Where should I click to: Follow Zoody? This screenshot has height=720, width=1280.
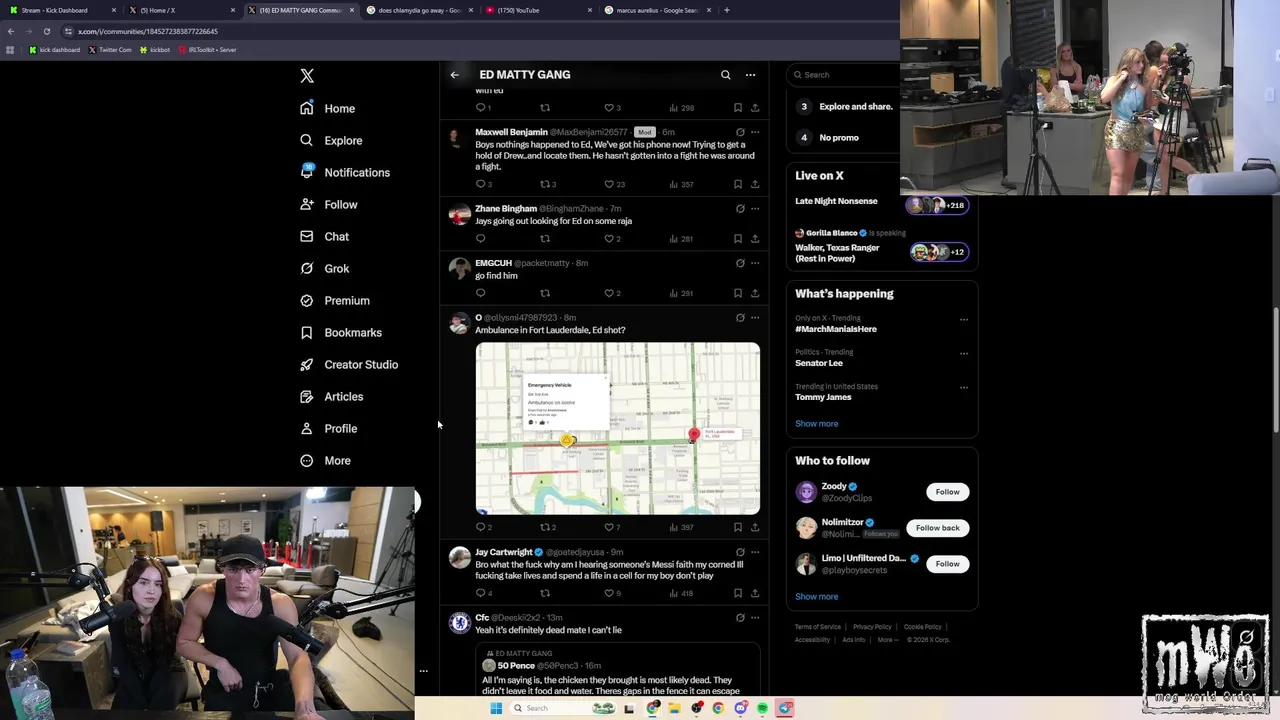click(x=947, y=492)
